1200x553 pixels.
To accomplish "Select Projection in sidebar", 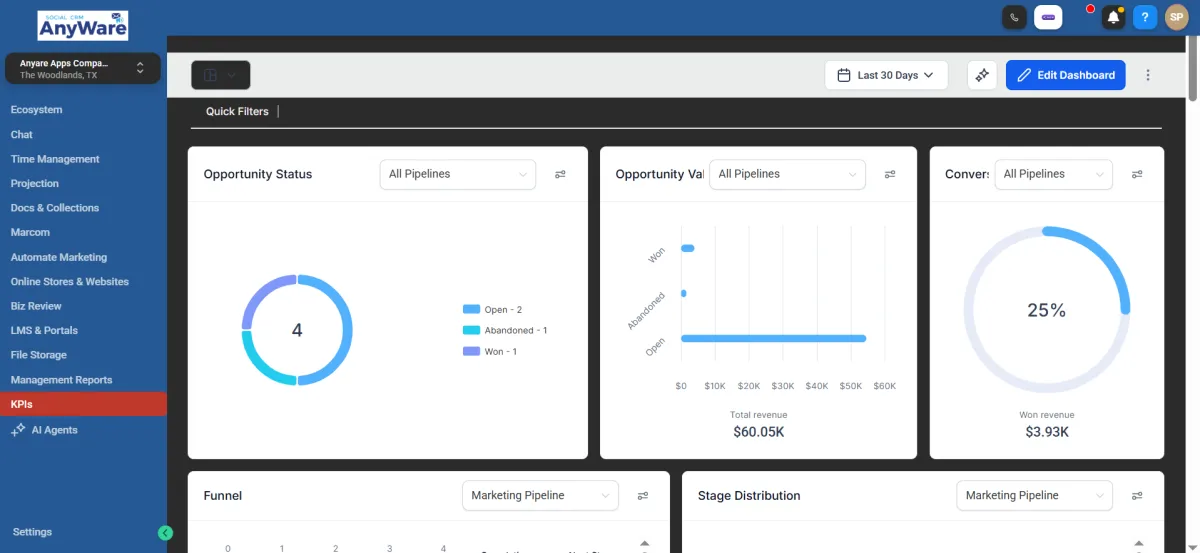I will [x=35, y=183].
